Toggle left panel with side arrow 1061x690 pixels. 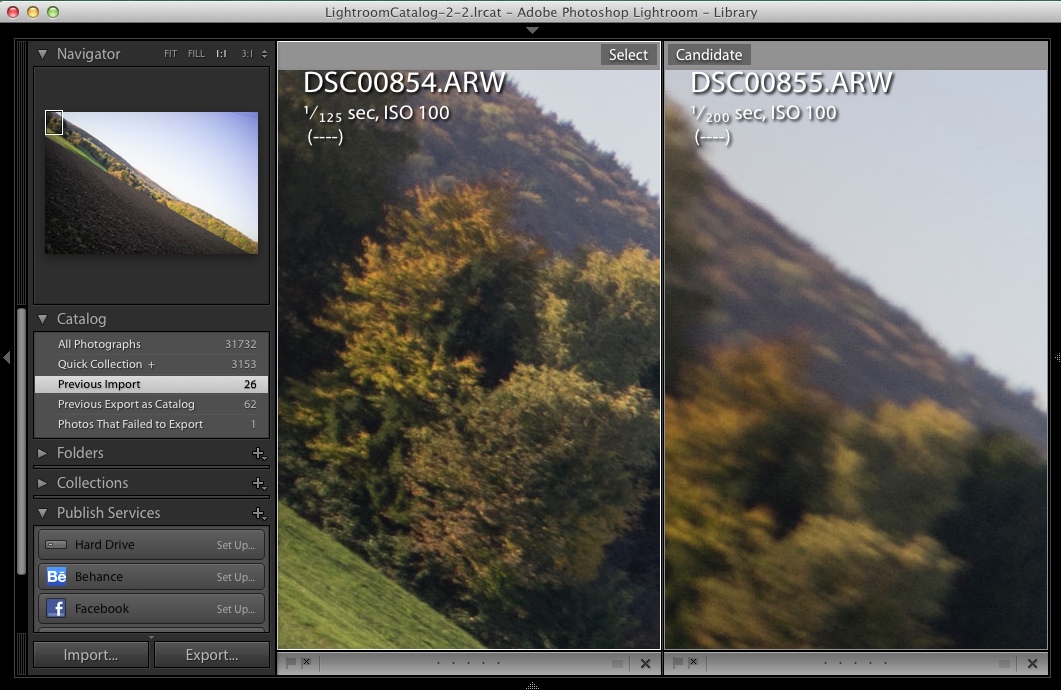(7, 357)
